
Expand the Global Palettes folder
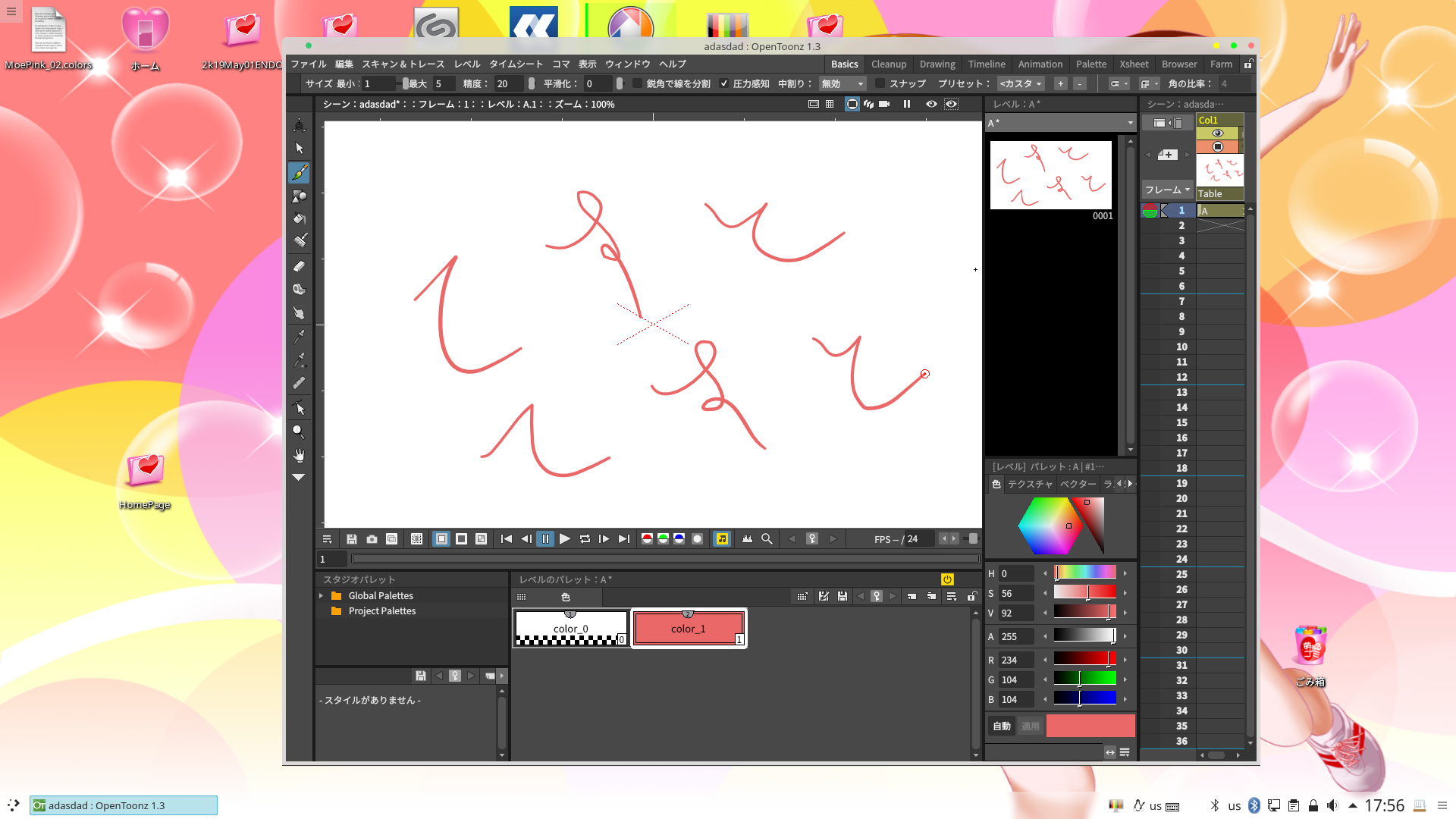322,596
